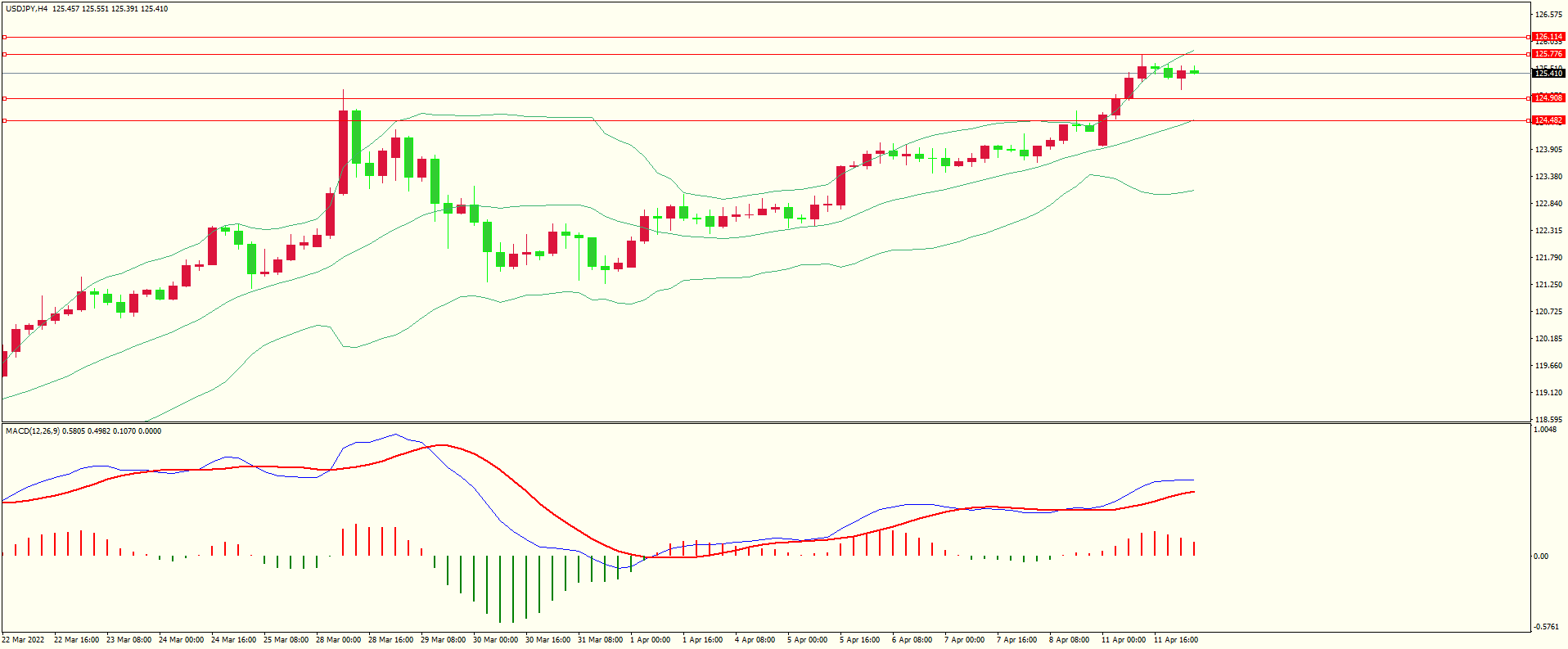Click left square handle of 124.908 line
The height and width of the screenshot is (649, 1568).
[x=4, y=98]
